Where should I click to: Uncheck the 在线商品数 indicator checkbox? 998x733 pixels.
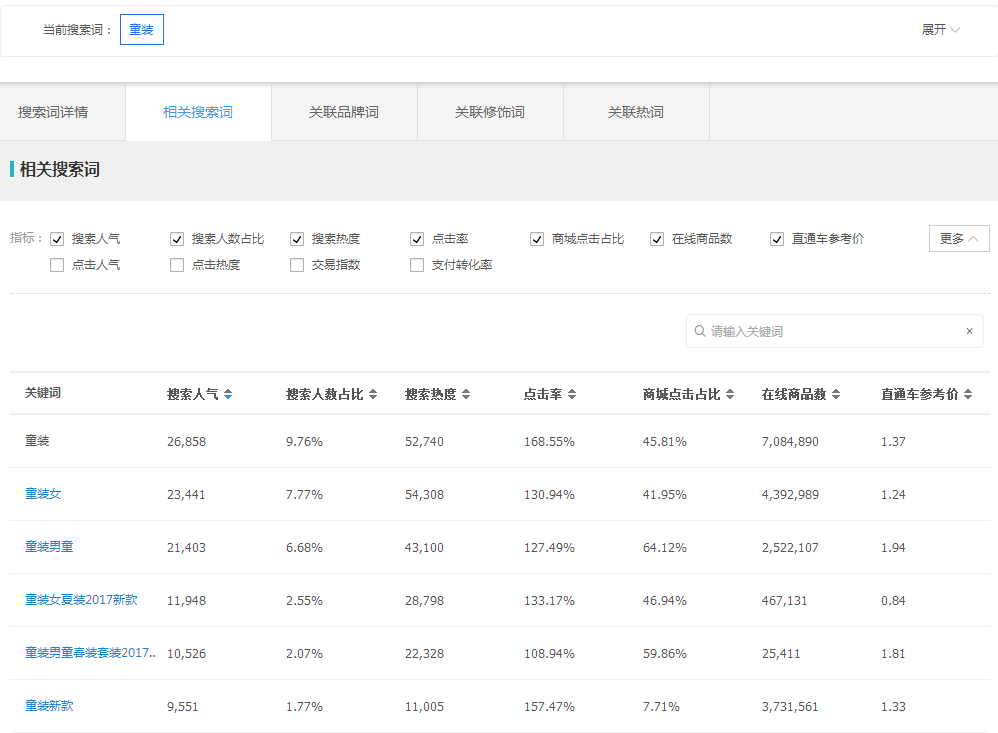[x=657, y=239]
